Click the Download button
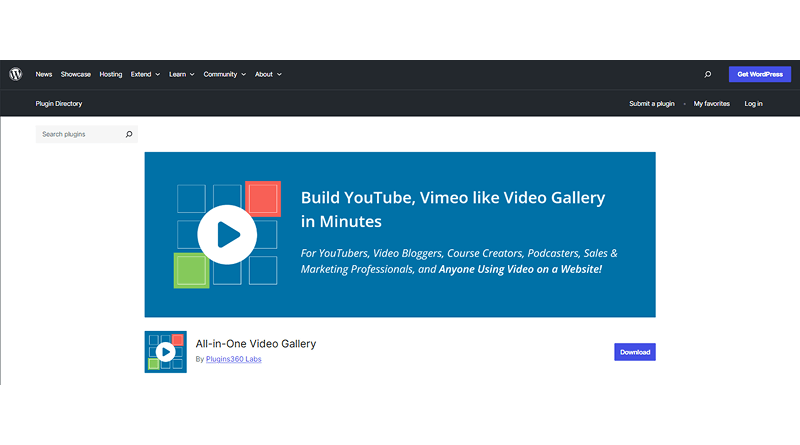Image resolution: width=800 pixels, height=445 pixels. point(635,352)
